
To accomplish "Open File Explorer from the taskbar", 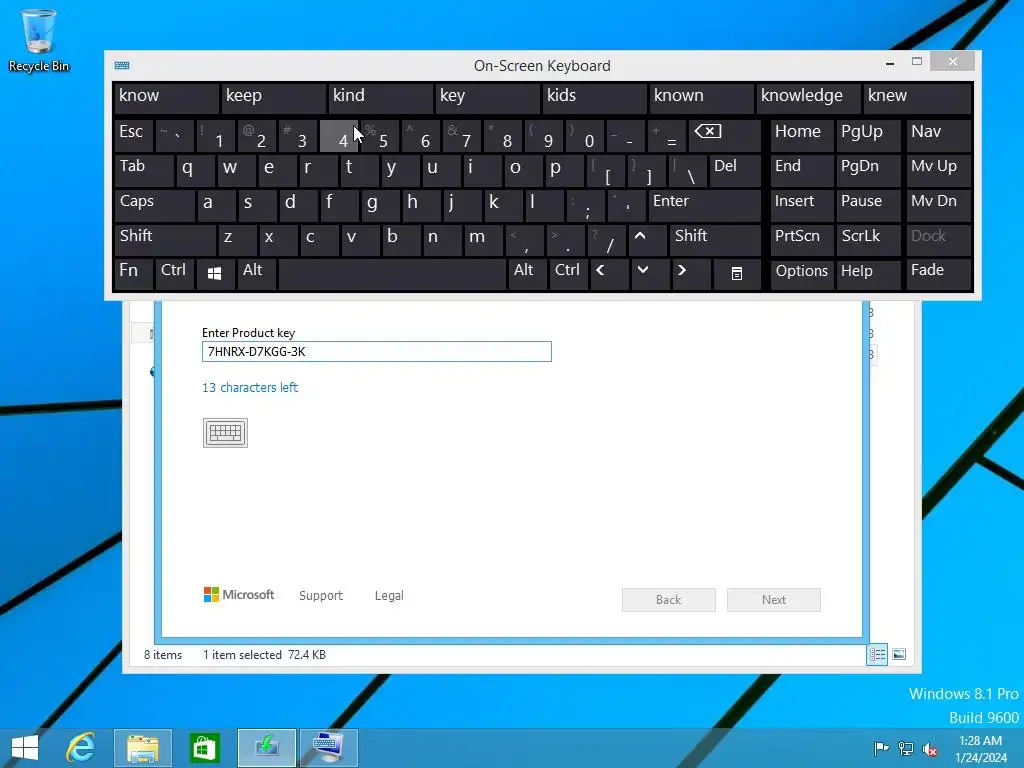I will pyautogui.click(x=143, y=748).
